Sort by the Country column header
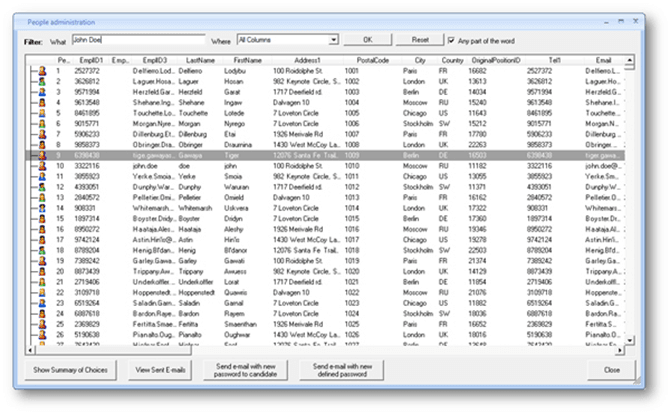This screenshot has width=670, height=414. pos(453,60)
